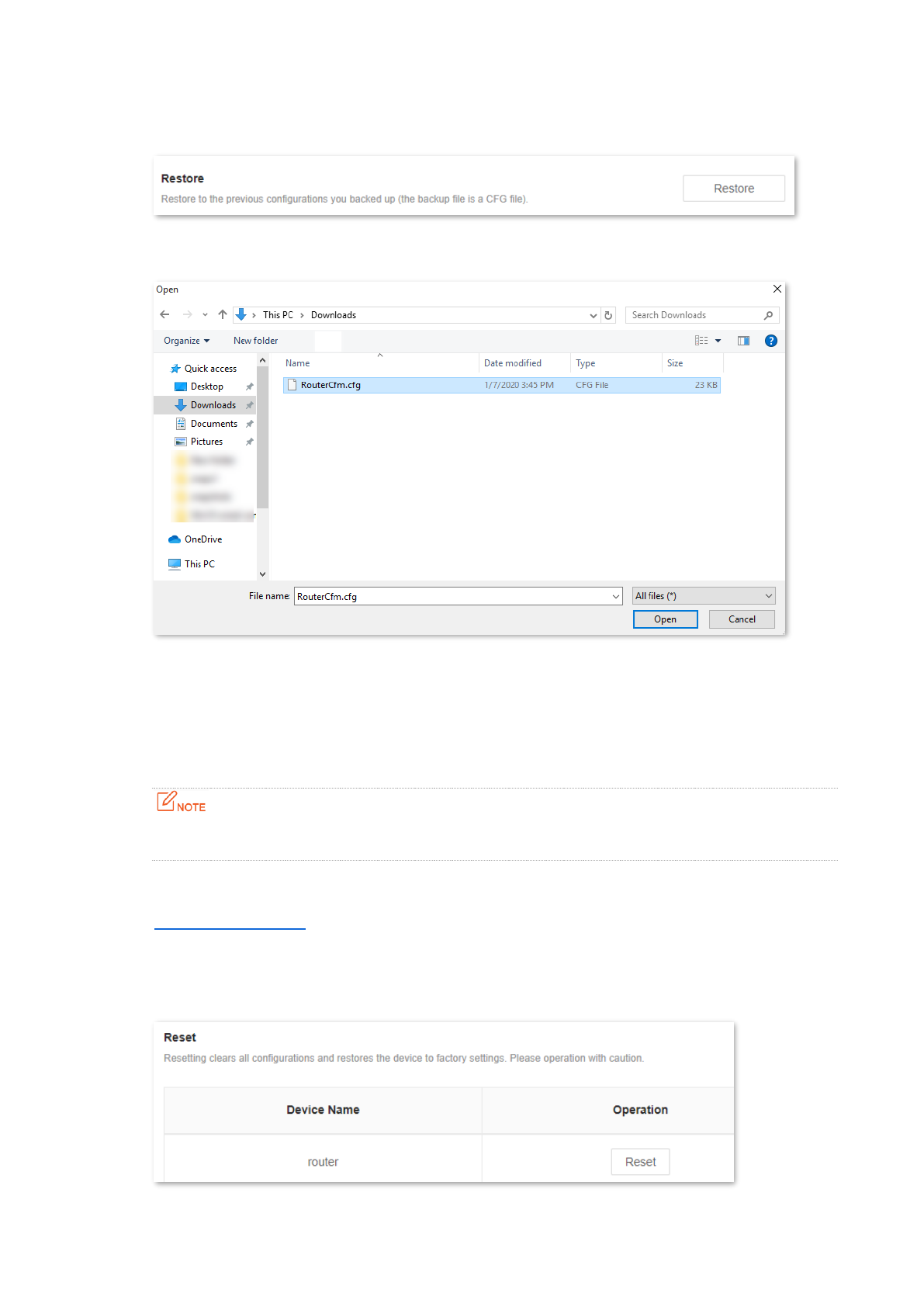Click the pin icon next to Desktop
The height and width of the screenshot is (1307, 924).
(x=249, y=387)
